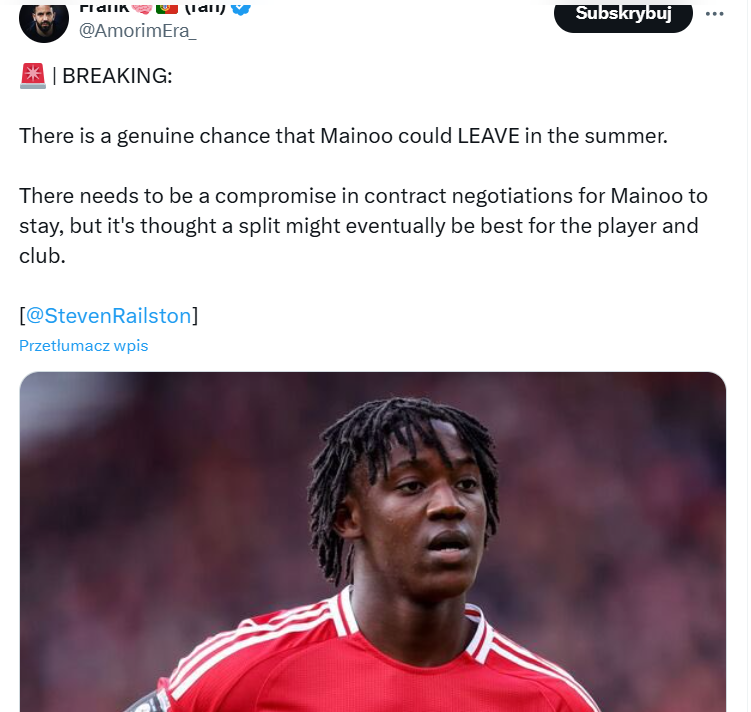The height and width of the screenshot is (712, 751).
Task: Click the (fan) label in display name
Action: (x=205, y=8)
